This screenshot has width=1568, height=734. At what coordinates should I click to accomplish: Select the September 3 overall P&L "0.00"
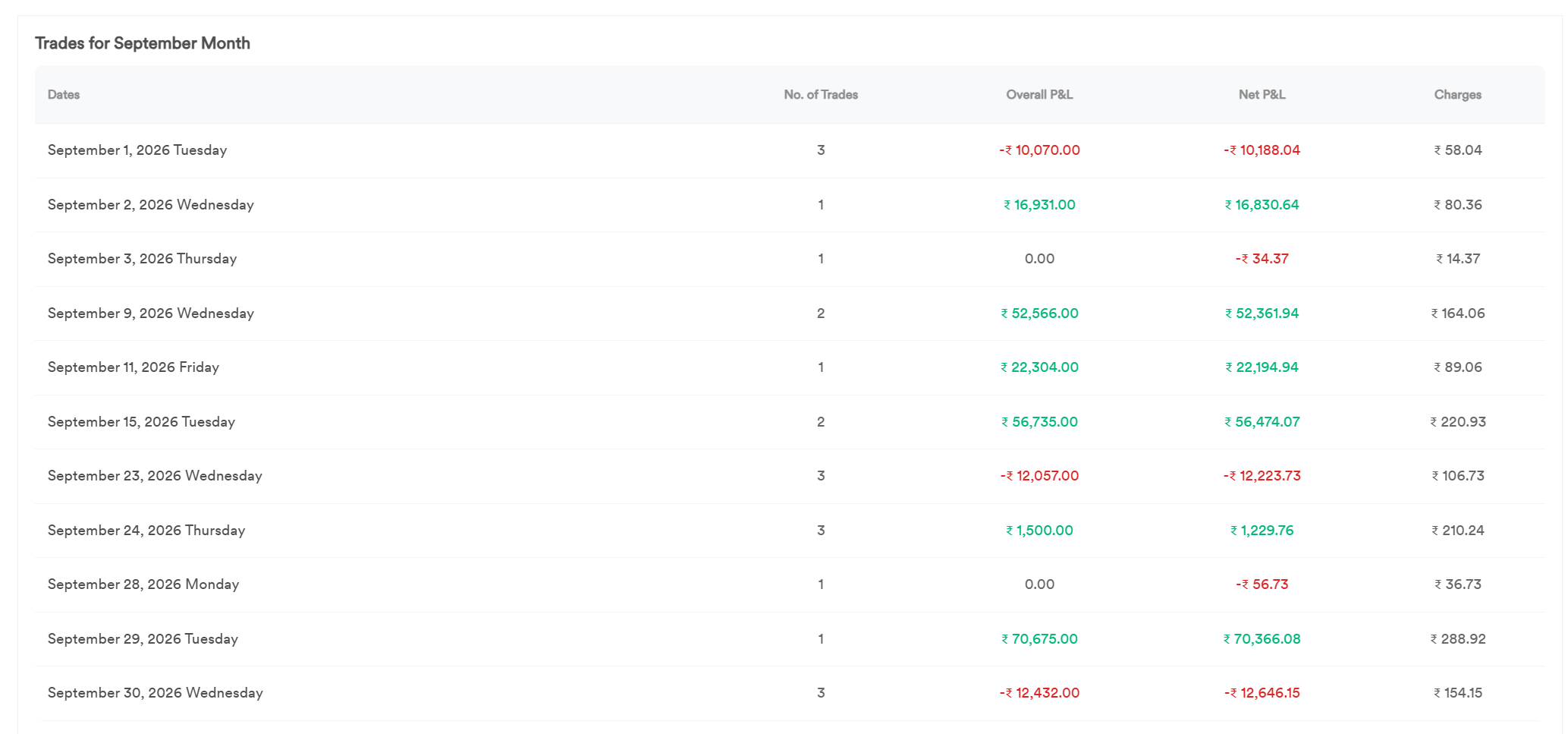[x=1039, y=259]
